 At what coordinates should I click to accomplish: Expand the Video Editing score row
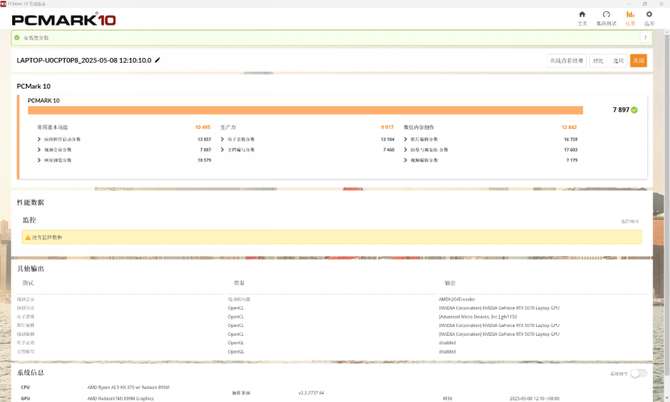[x=406, y=160]
